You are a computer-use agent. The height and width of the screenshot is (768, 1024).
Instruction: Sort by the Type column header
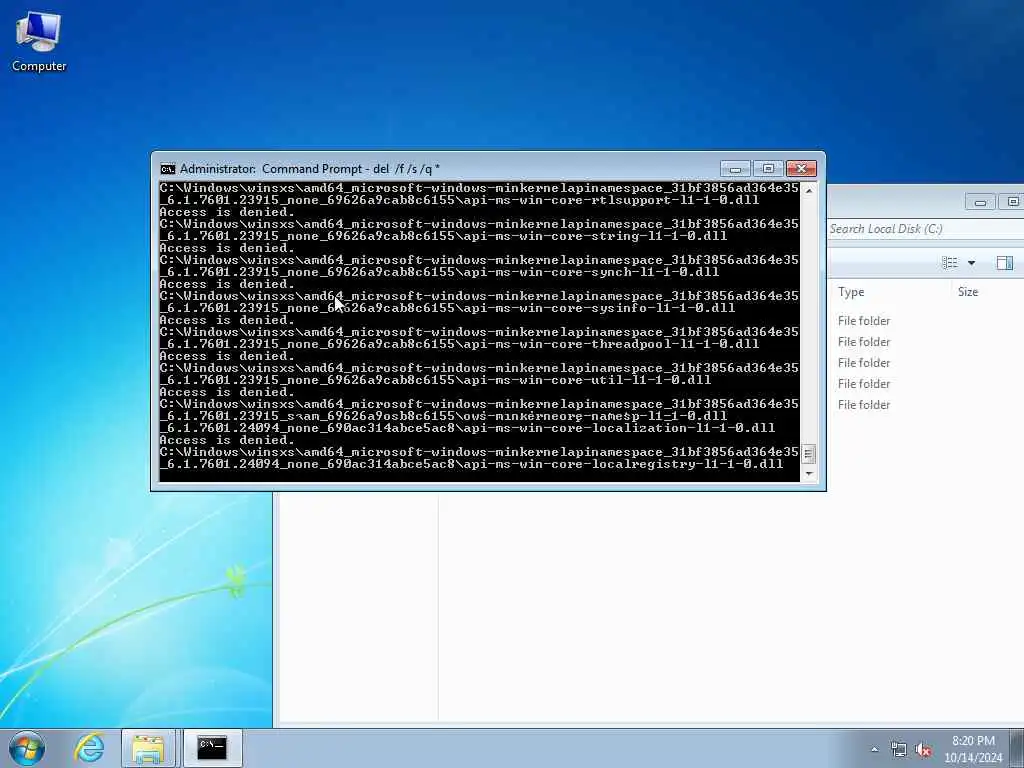tap(851, 292)
